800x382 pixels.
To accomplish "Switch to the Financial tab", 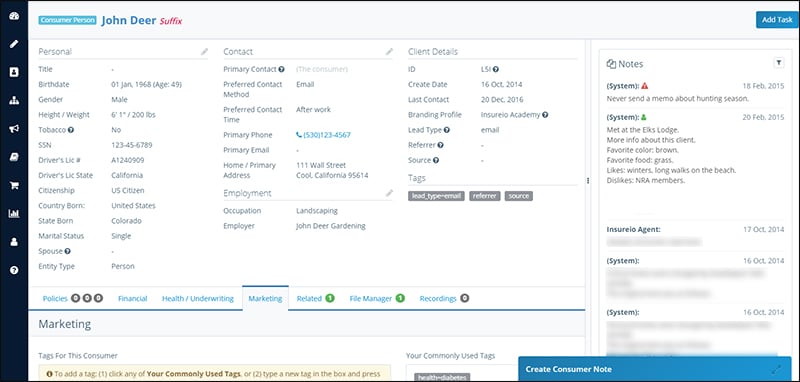I will click(133, 298).
